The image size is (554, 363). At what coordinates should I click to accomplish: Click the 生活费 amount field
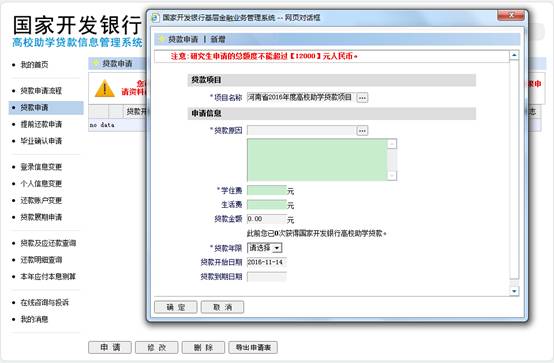click(x=267, y=205)
